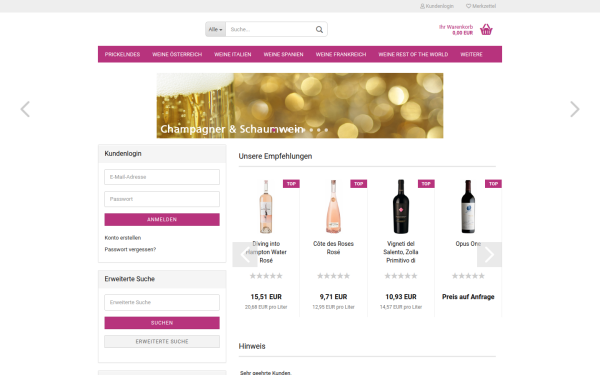Click the Suchen button
This screenshot has height=375, width=600.
(162, 323)
